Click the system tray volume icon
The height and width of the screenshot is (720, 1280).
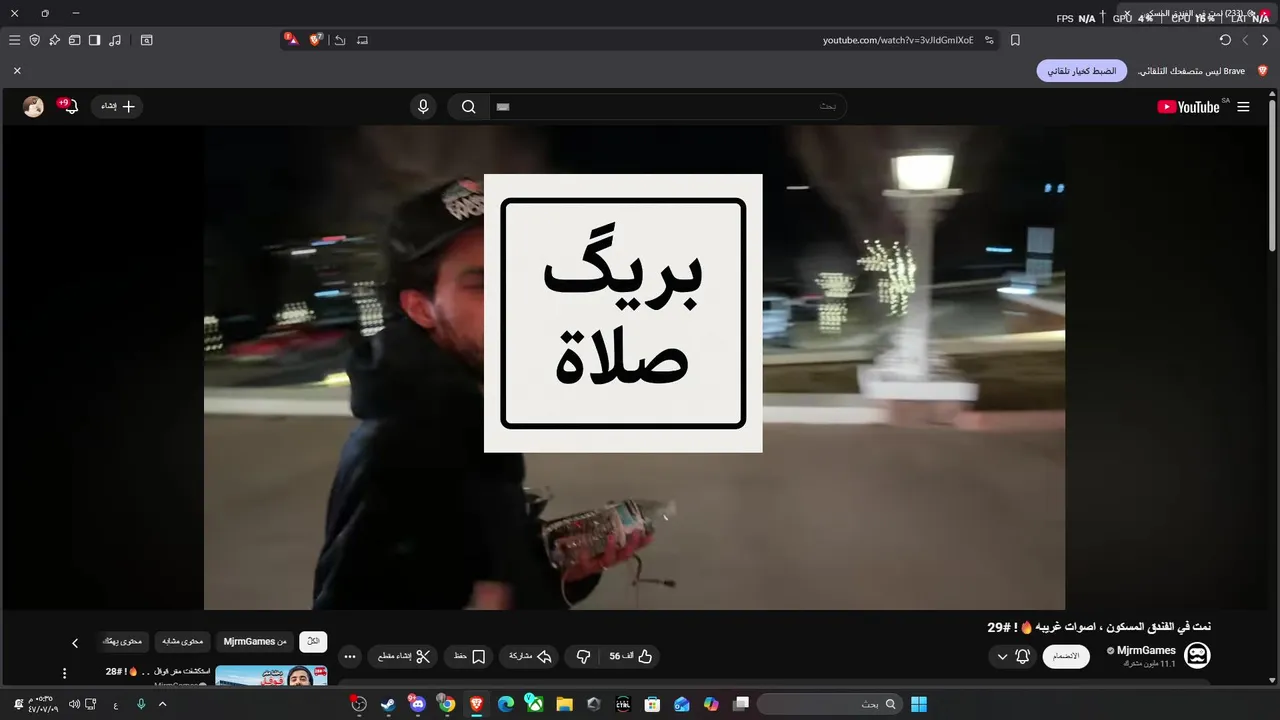(74, 704)
